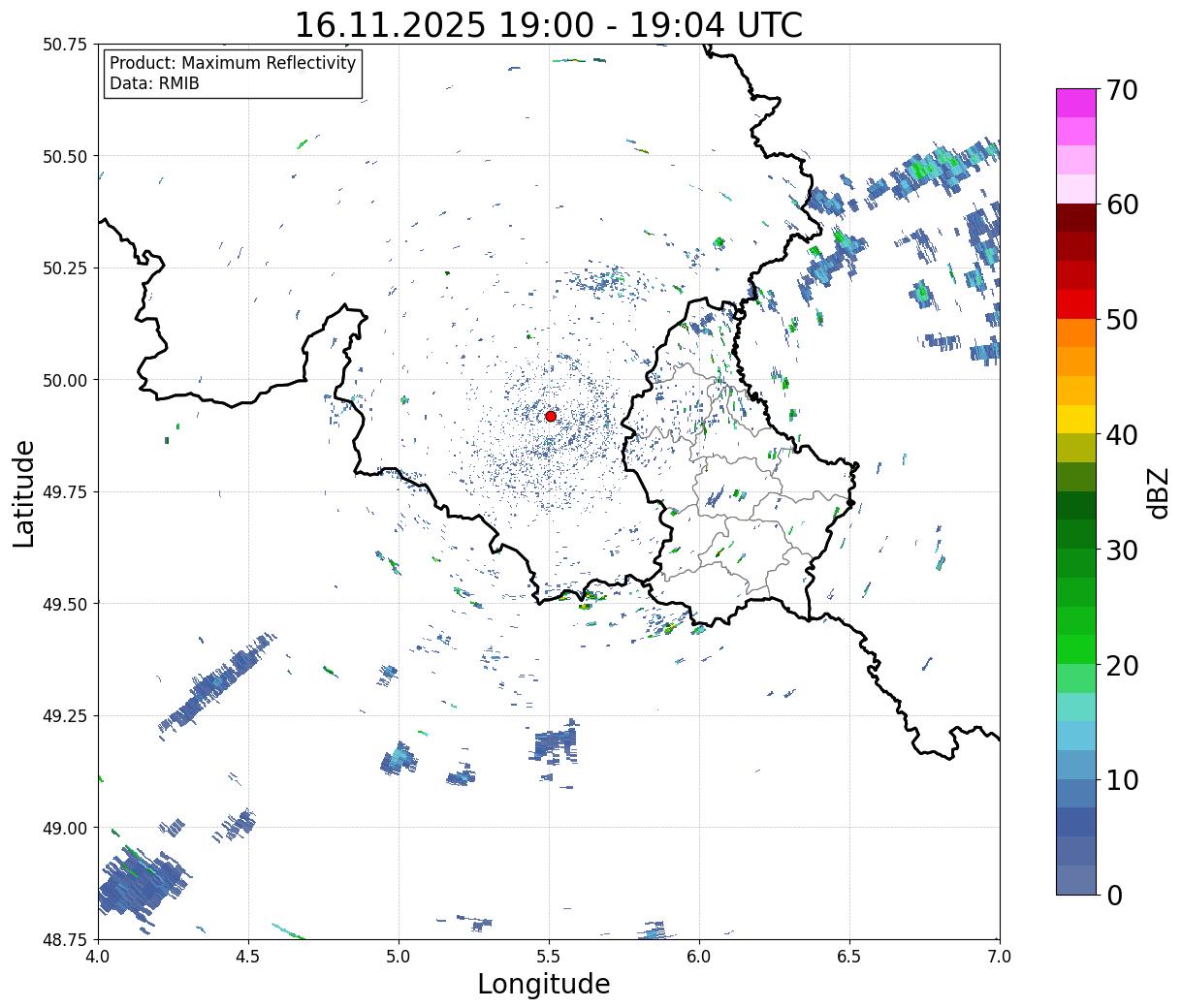Screen dimensions: 1182x1008
Task: Click the 0 tick on colorbar
Action: (1113, 896)
